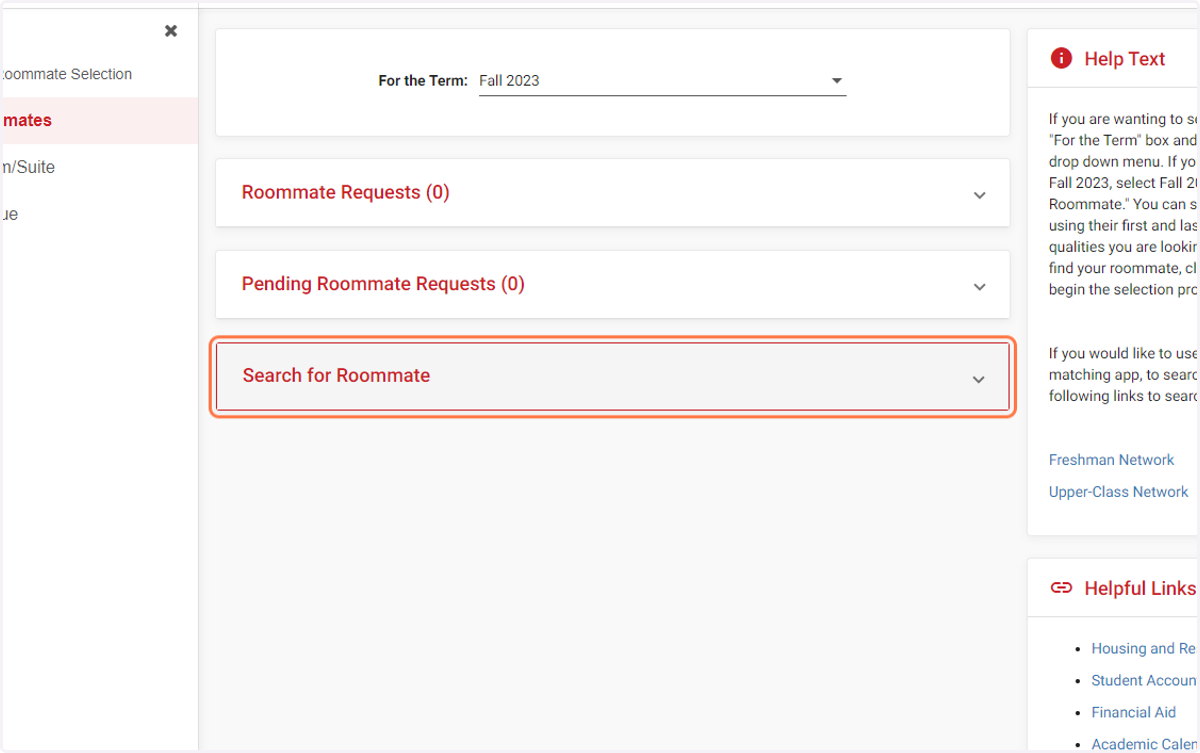The image size is (1200, 753).
Task: Click the term dropdown arrow
Action: pyautogui.click(x=837, y=81)
